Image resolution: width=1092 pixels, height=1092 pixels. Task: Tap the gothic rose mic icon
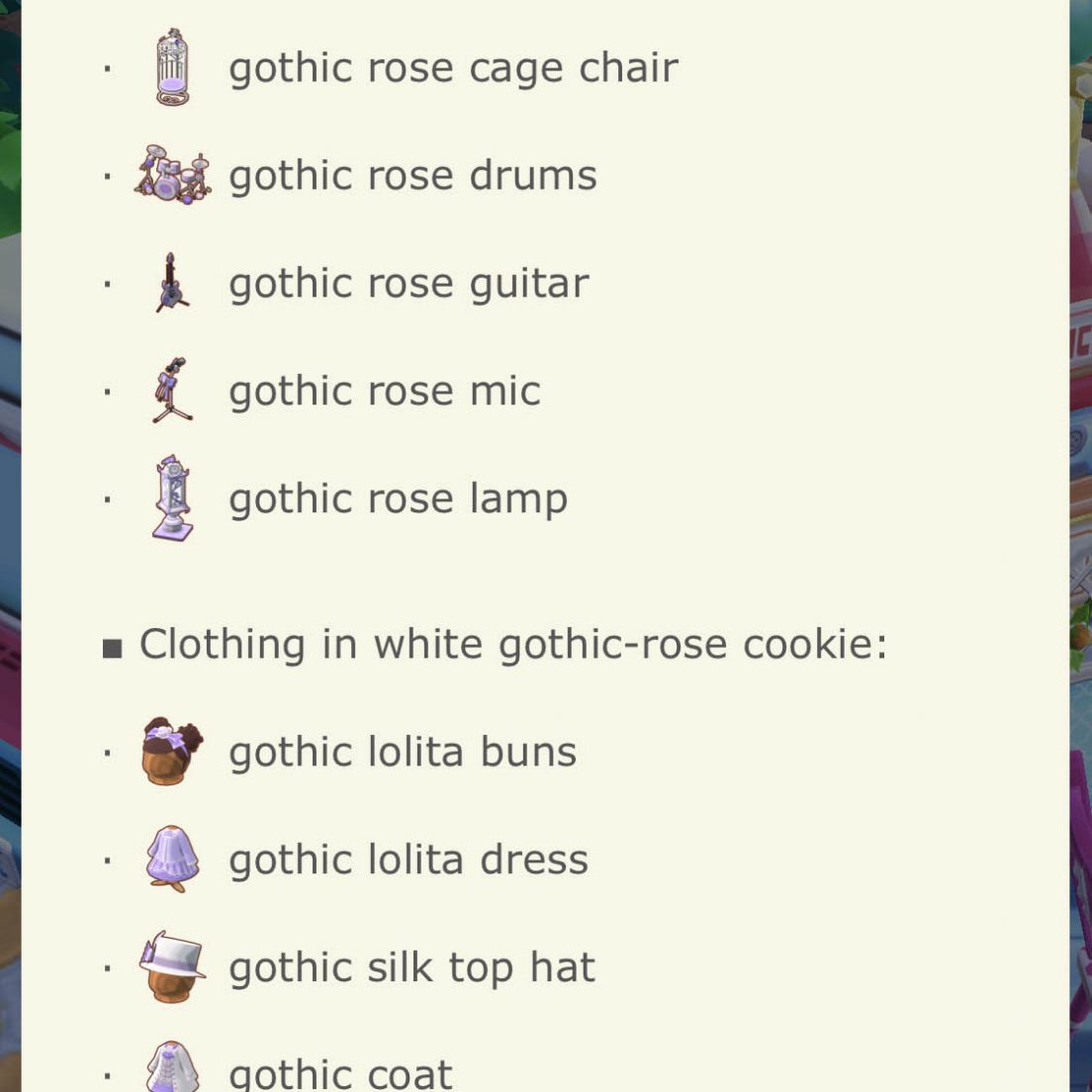172,390
